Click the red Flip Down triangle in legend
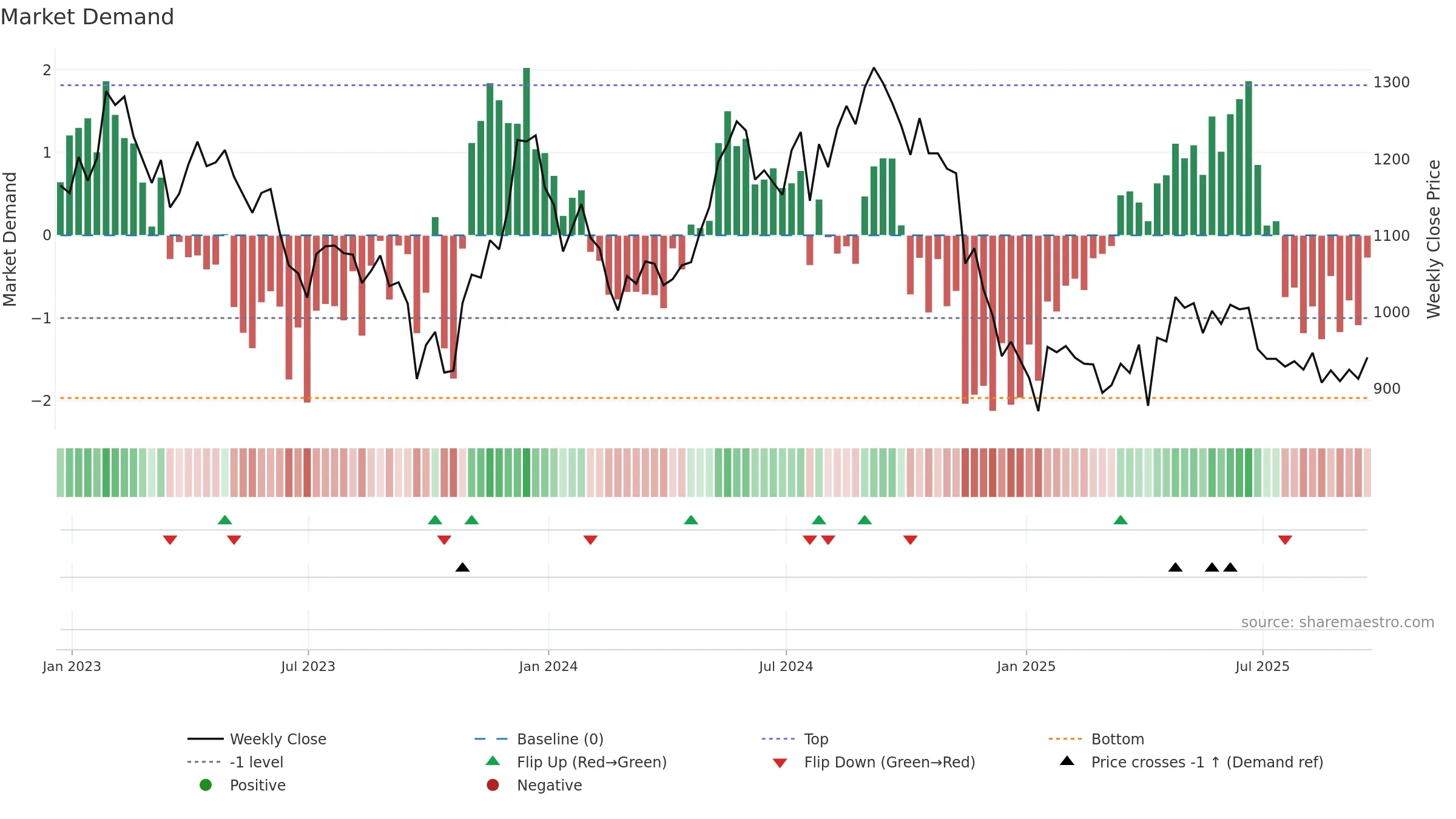The width and height of the screenshot is (1456, 819). [x=780, y=763]
